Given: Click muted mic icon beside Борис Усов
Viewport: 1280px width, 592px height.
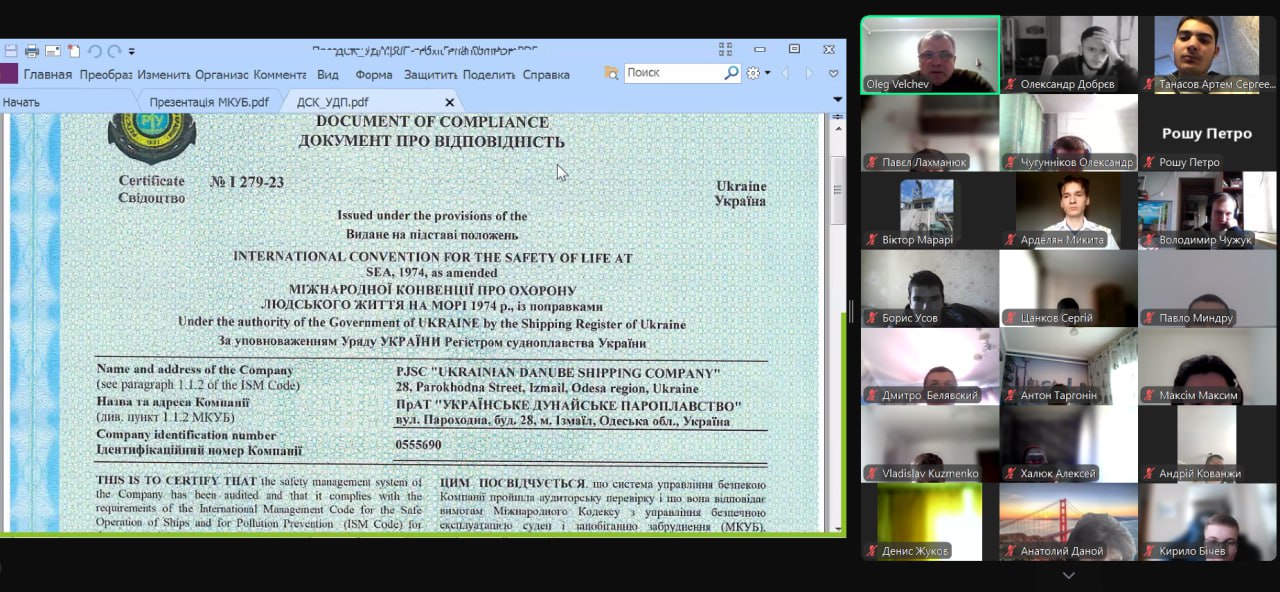Looking at the screenshot, I should (x=872, y=318).
